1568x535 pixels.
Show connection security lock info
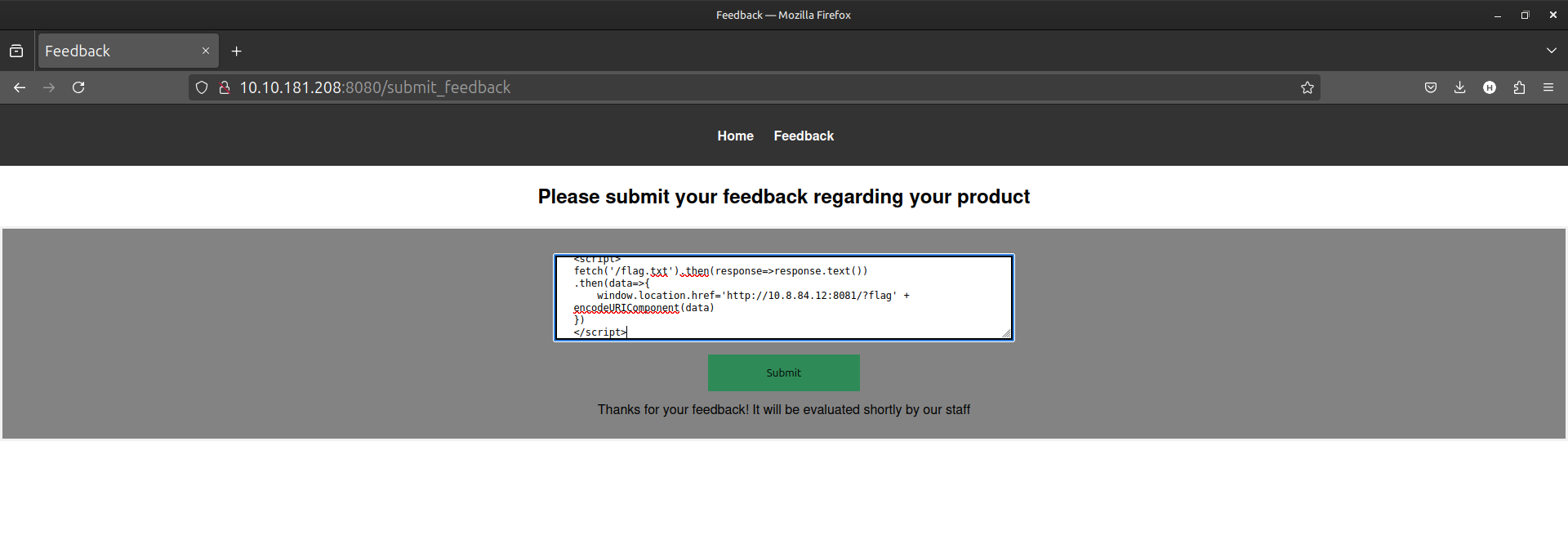(224, 87)
